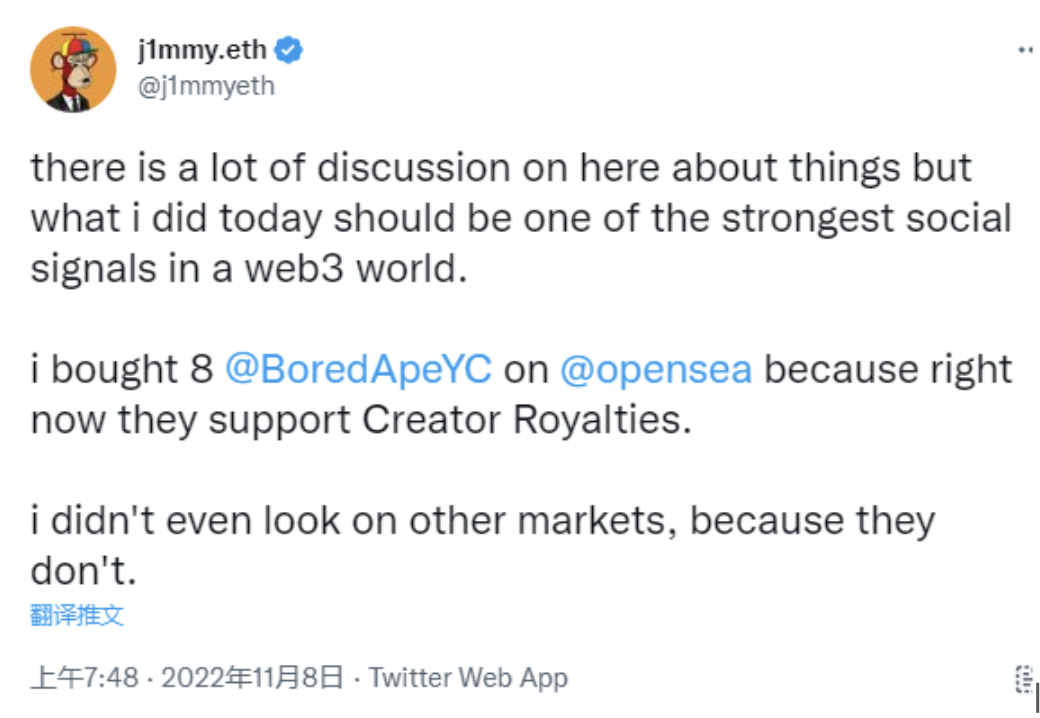This screenshot has height=718, width=1040.
Task: Click the tweet's first line about discussion
Action: point(500,168)
